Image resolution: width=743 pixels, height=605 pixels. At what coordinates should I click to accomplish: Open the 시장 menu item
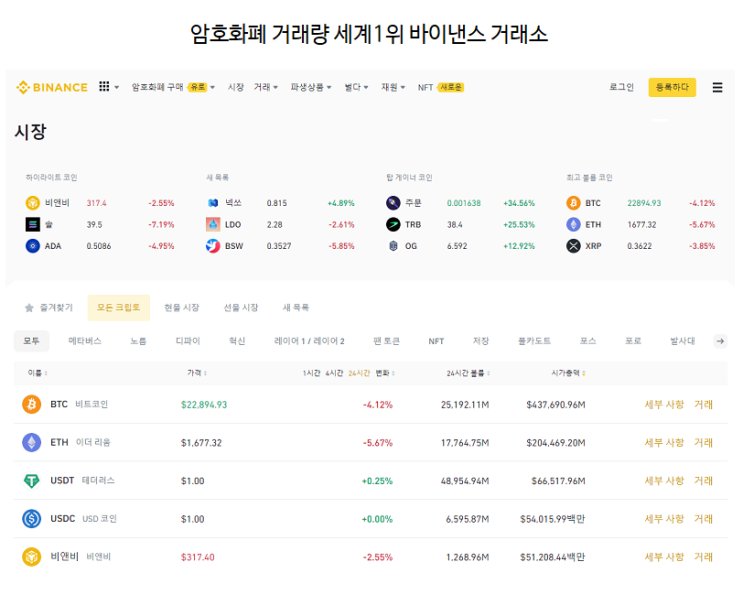click(236, 87)
